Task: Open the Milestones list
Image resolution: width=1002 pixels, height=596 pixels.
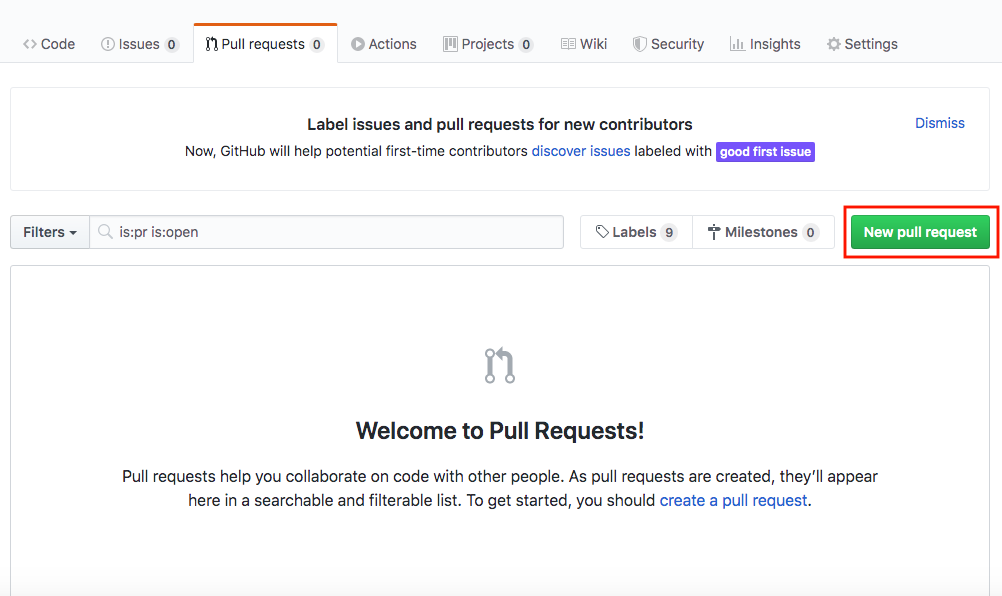Action: point(763,232)
